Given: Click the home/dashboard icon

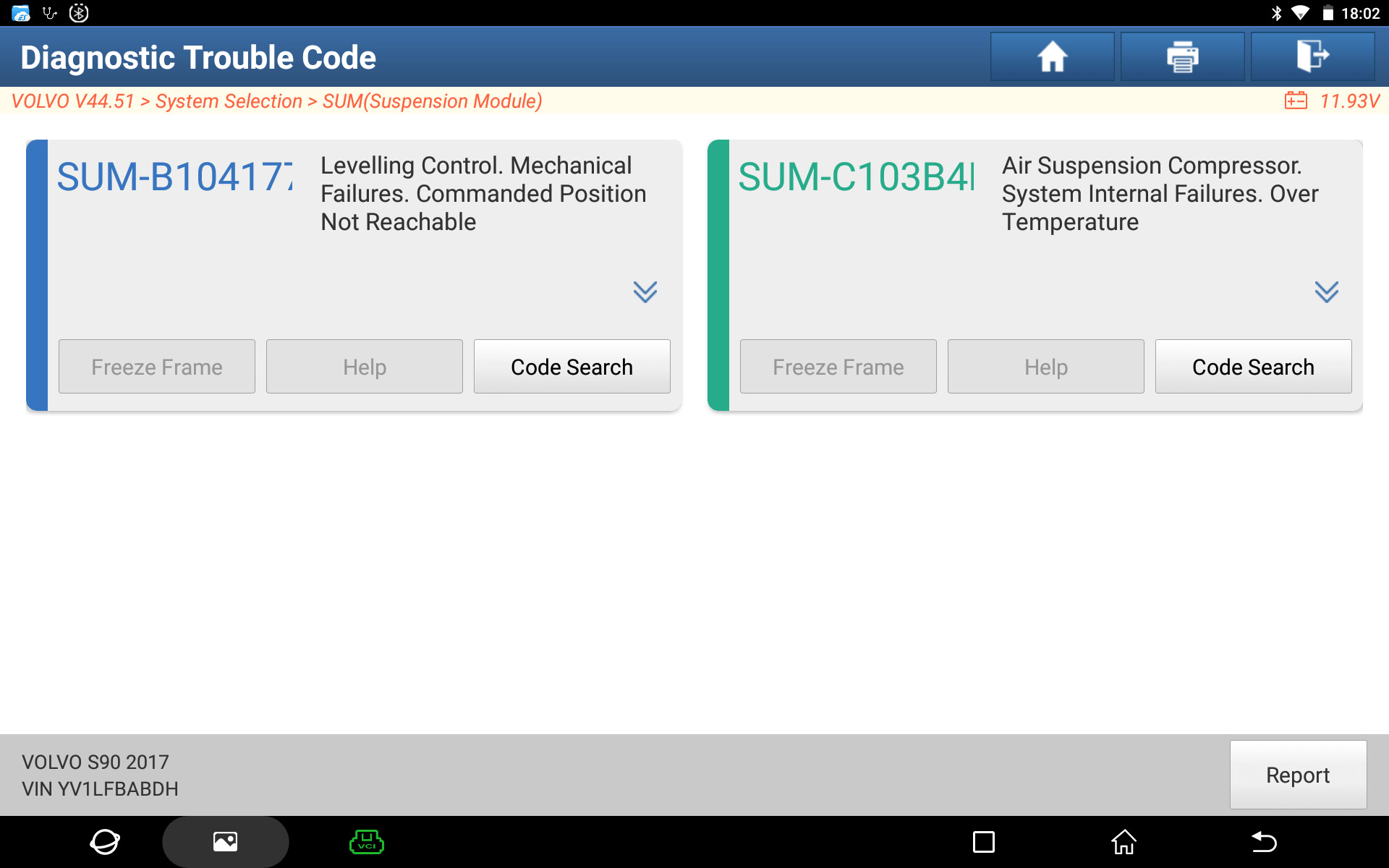Looking at the screenshot, I should tap(1053, 57).
